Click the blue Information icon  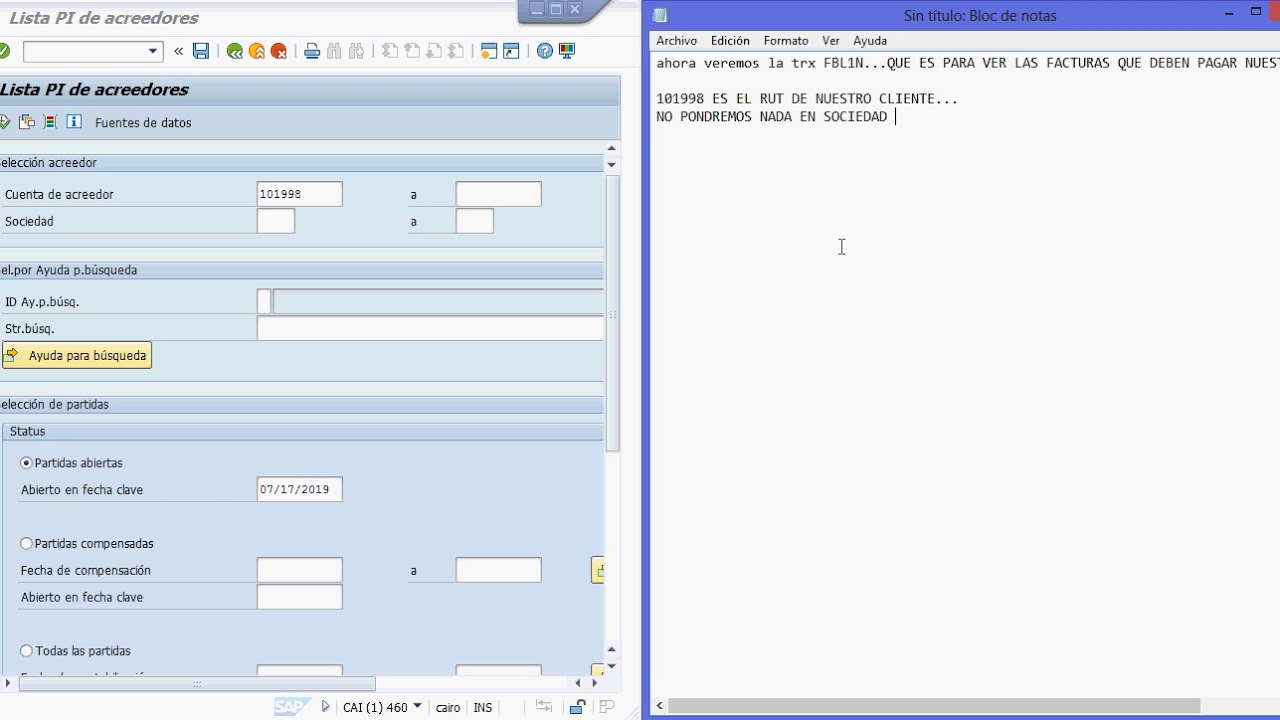tap(74, 122)
